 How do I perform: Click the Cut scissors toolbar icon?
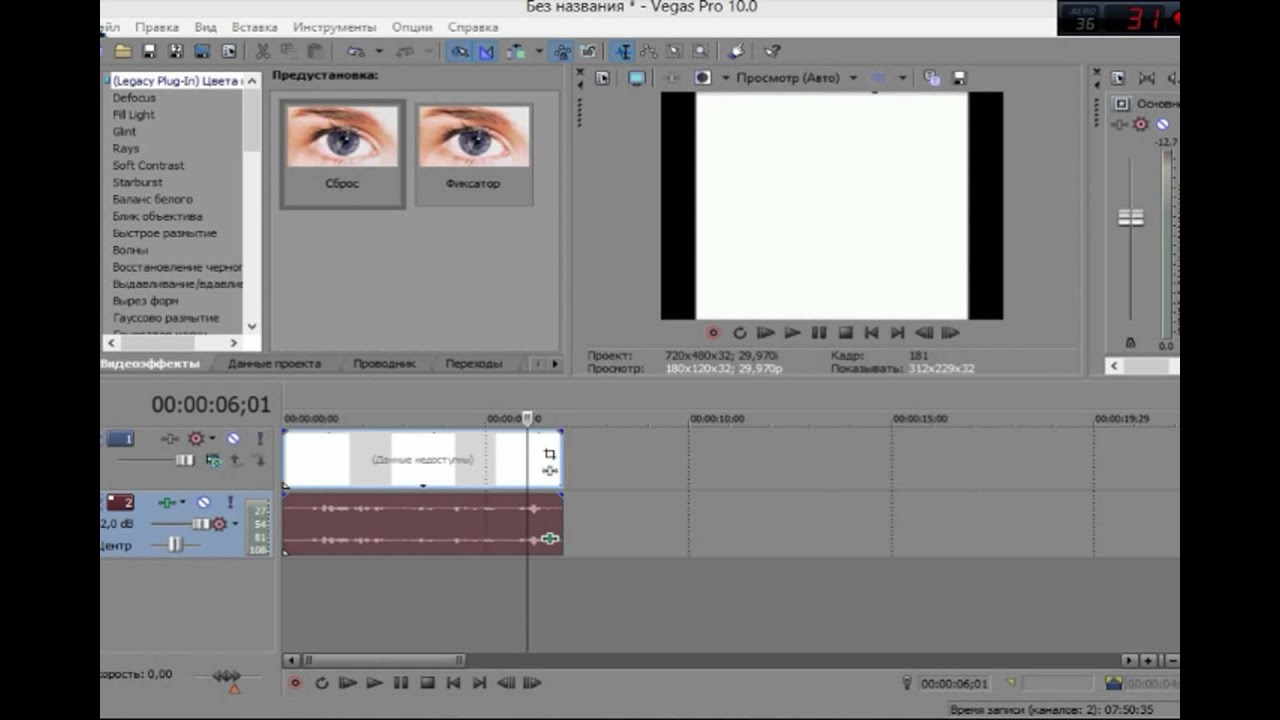263,51
